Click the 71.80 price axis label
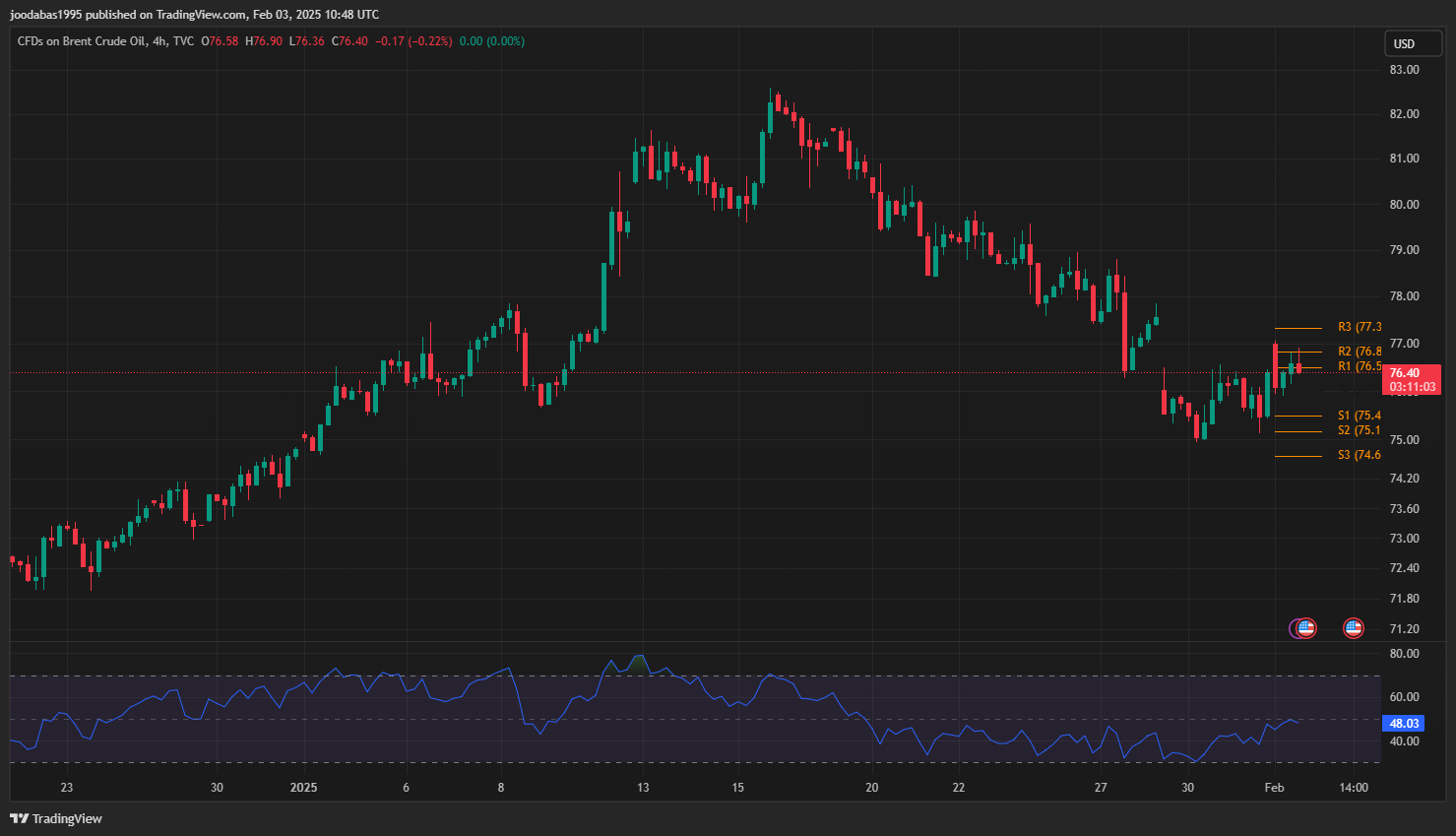This screenshot has width=1456, height=836. tap(1404, 599)
